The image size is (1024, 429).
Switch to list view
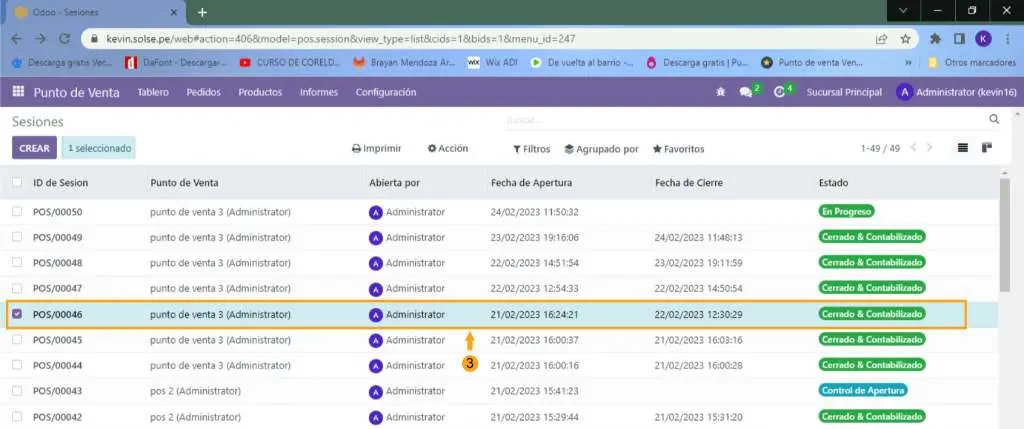pos(963,148)
